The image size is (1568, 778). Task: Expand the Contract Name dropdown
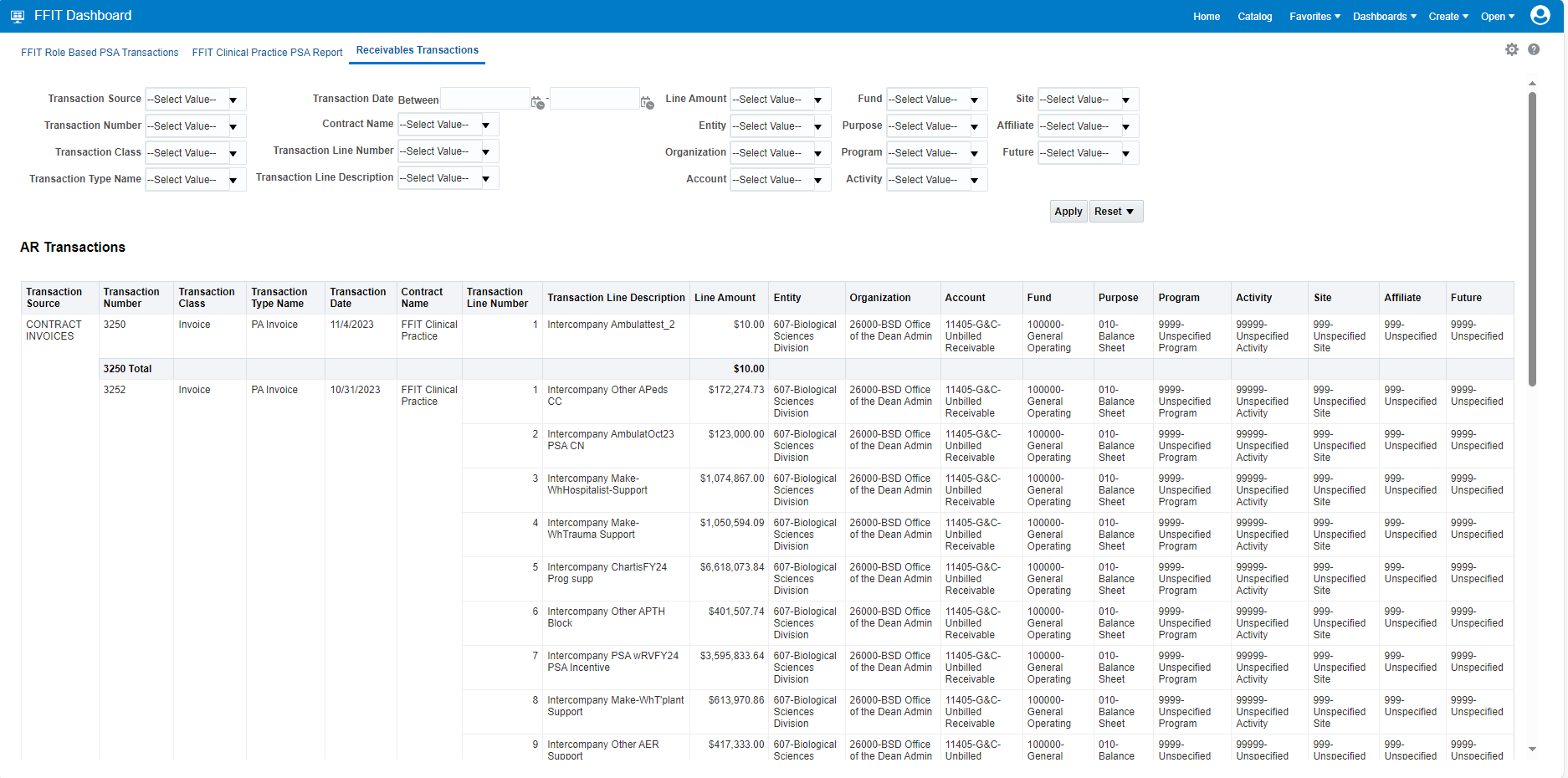click(x=486, y=125)
